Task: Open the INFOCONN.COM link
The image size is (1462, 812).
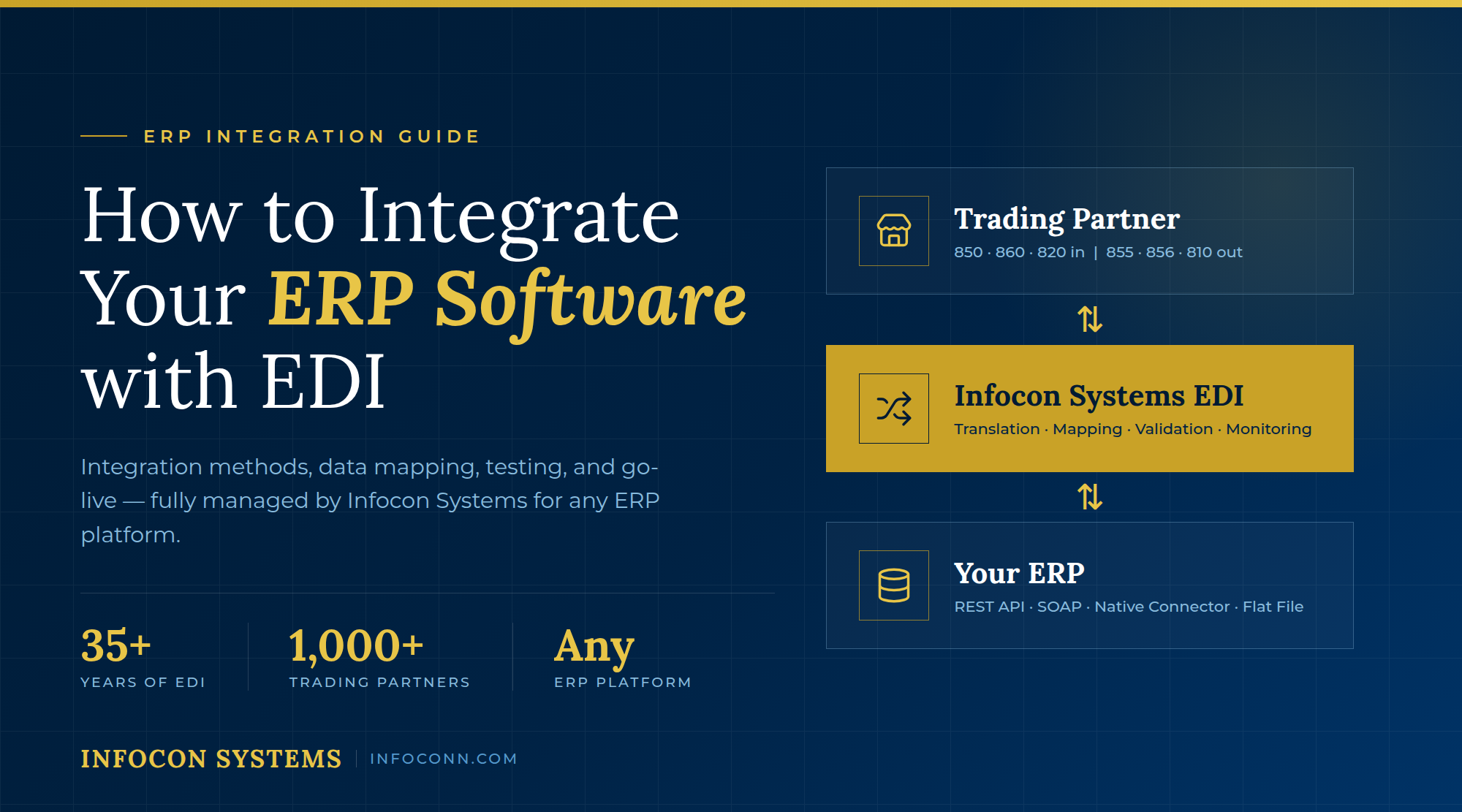Action: click(444, 759)
